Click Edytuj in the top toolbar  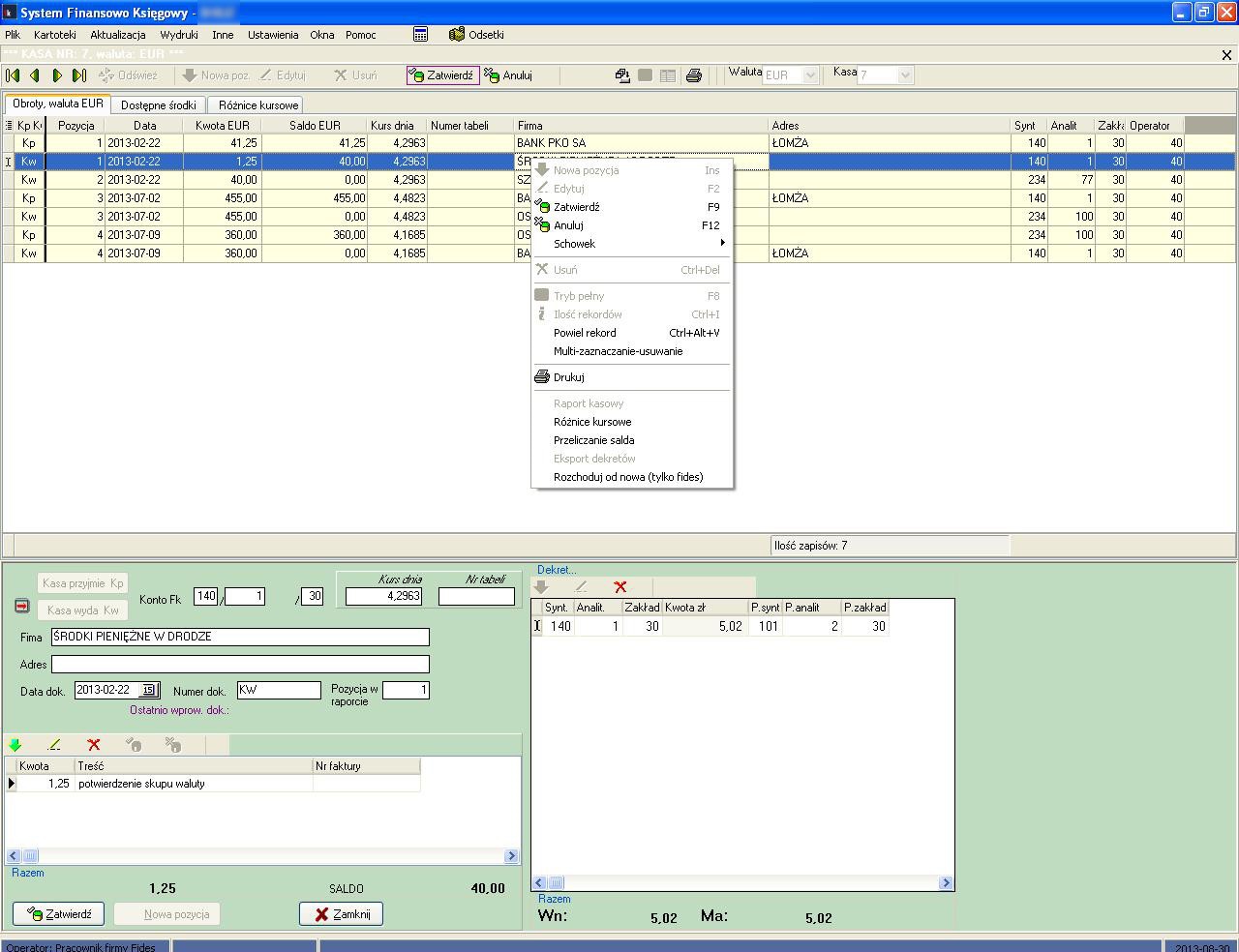[x=282, y=75]
